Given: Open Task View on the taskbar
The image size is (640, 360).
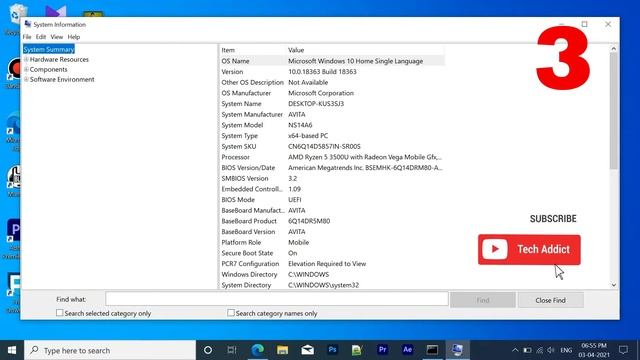Looking at the screenshot, I should click(232, 350).
